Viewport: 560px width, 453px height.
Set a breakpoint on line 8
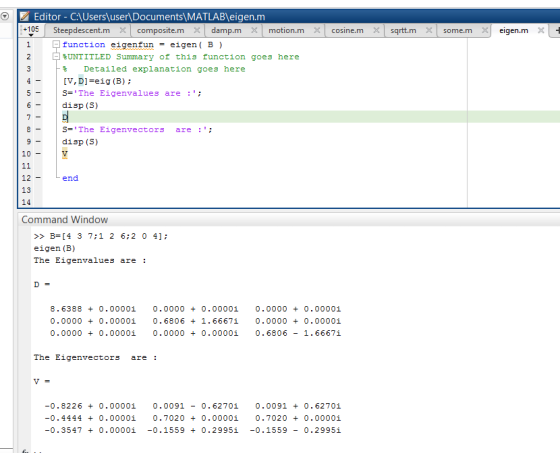pyautogui.click(x=38, y=129)
